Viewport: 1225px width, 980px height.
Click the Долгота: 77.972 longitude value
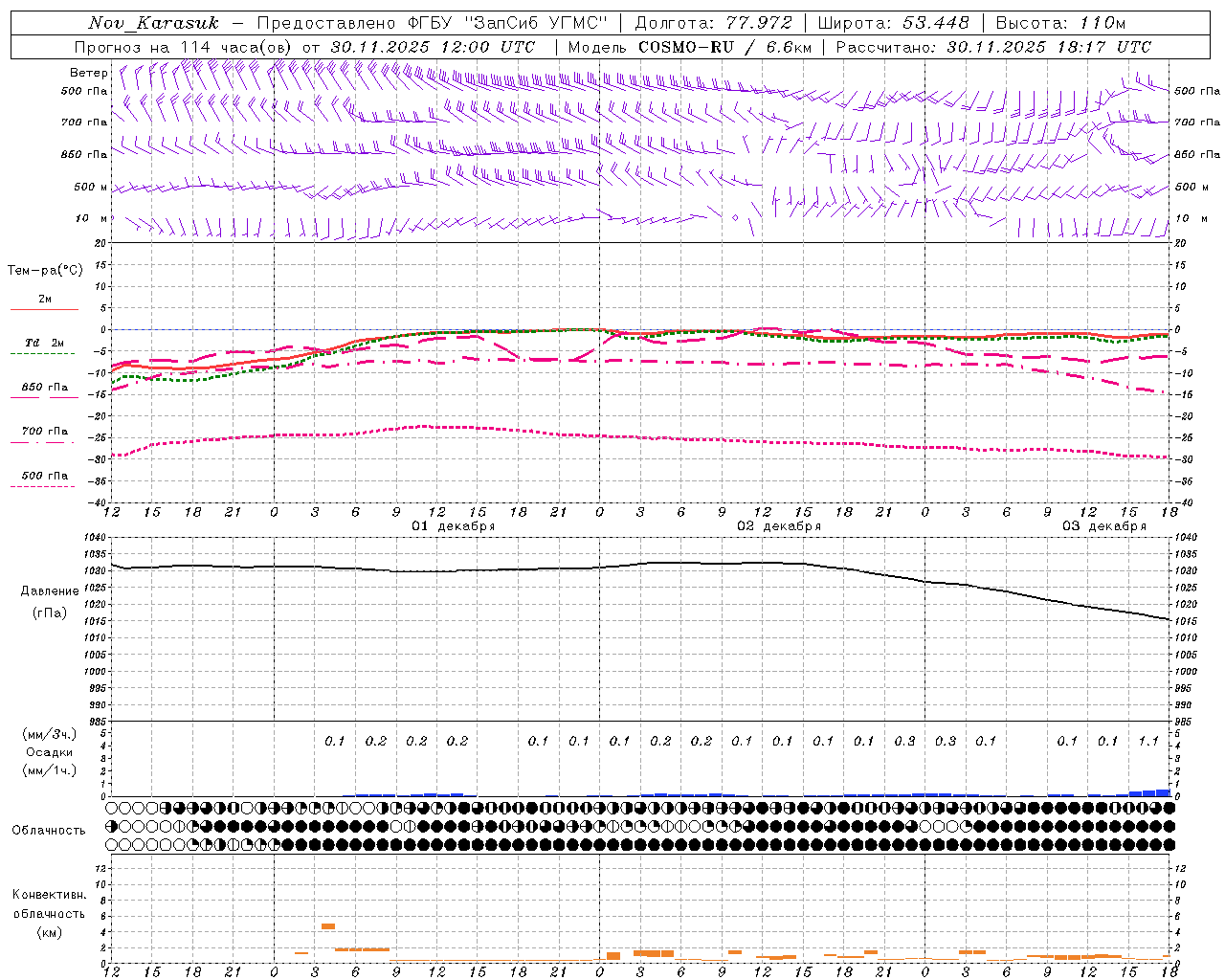click(714, 23)
